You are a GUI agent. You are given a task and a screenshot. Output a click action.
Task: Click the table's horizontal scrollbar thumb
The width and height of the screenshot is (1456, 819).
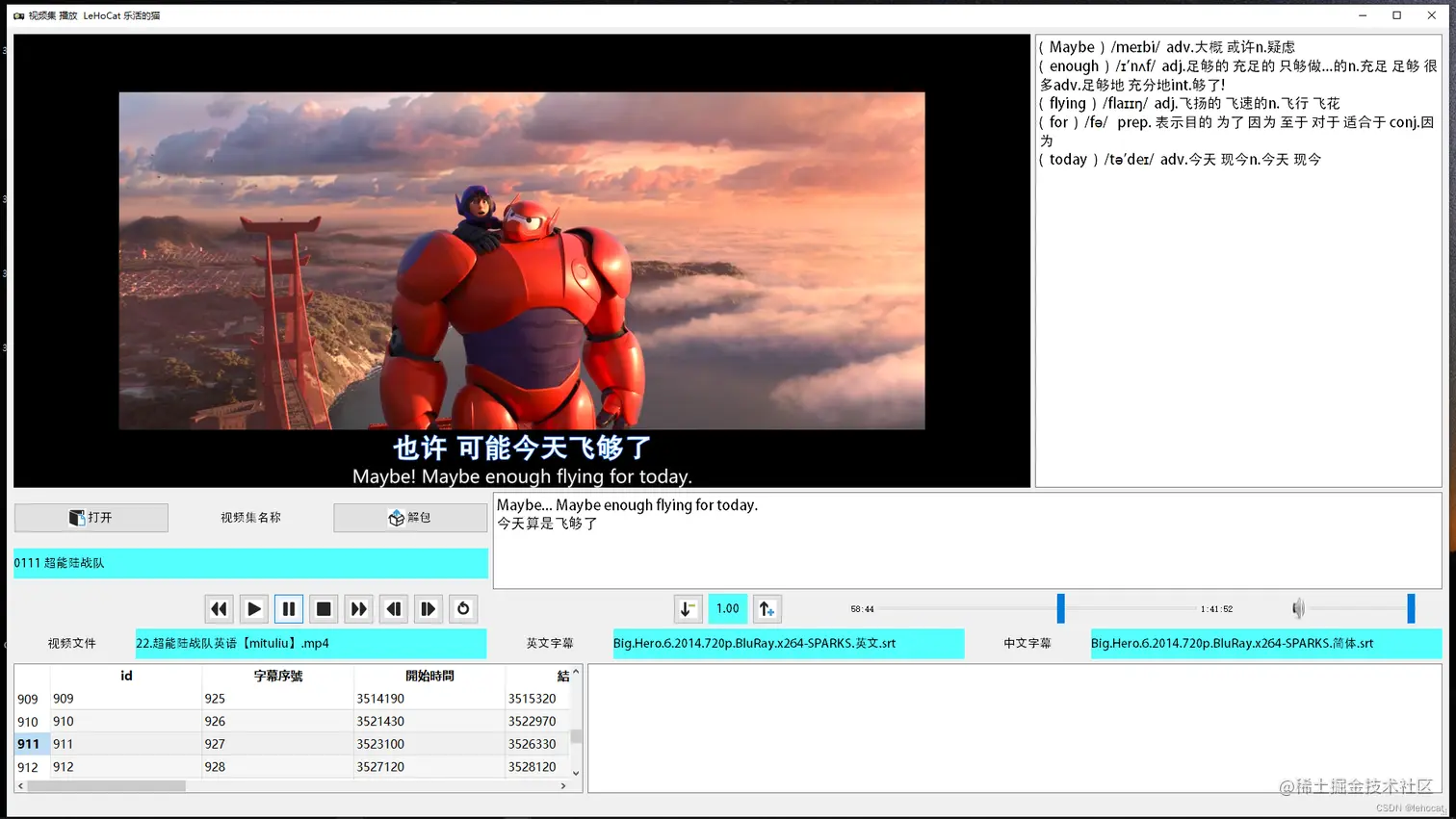[x=106, y=785]
